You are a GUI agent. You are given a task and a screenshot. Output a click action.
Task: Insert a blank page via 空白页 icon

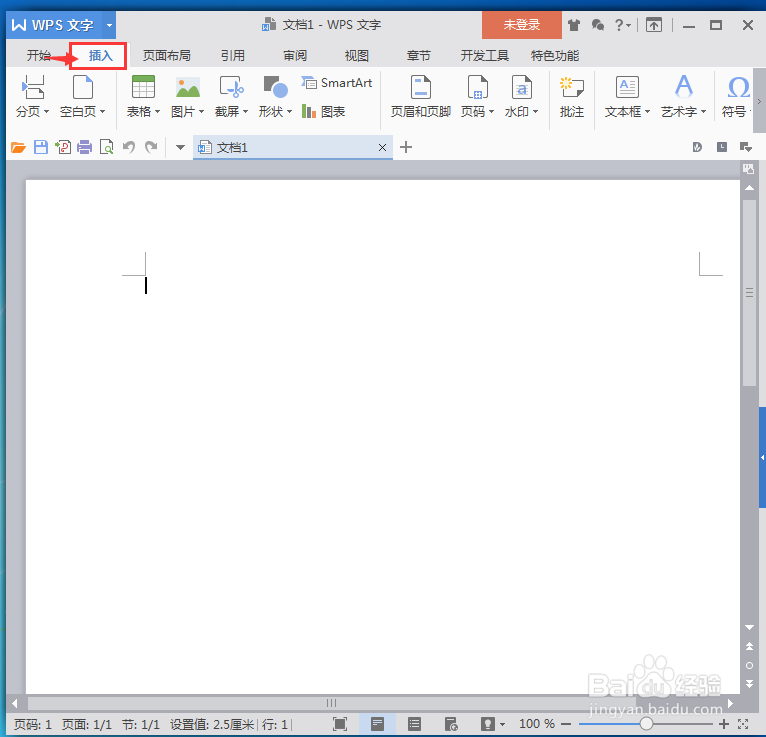click(x=83, y=87)
